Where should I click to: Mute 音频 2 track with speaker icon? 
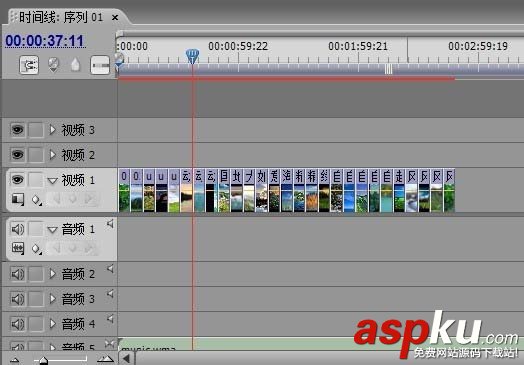tap(17, 274)
